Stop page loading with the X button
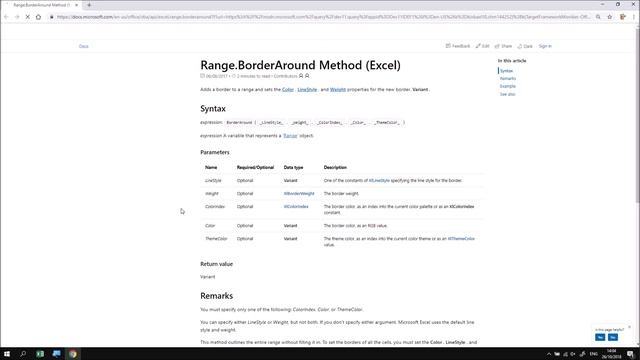Image resolution: width=640 pixels, height=360 pixels. [x=27, y=17]
